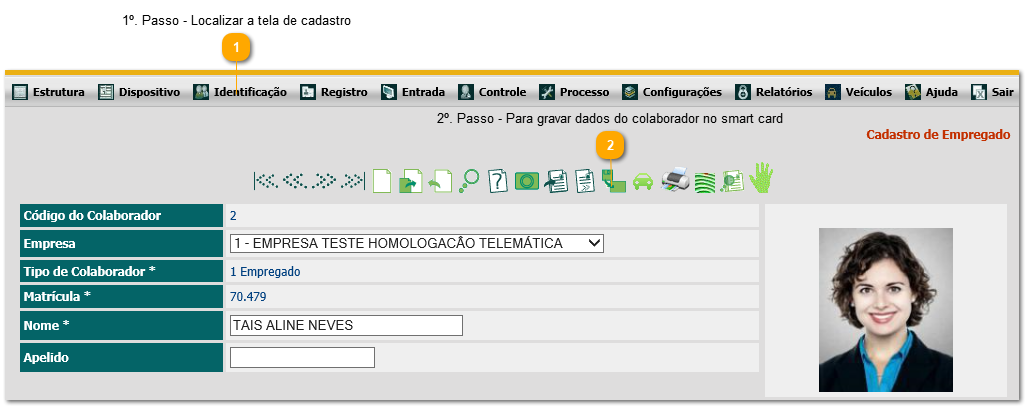Go to the last record arrow
Image resolution: width=1028 pixels, height=409 pixels.
[x=354, y=181]
